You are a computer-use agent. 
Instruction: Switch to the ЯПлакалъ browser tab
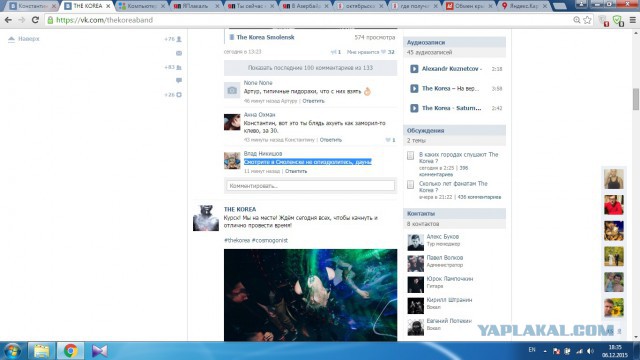195,6
